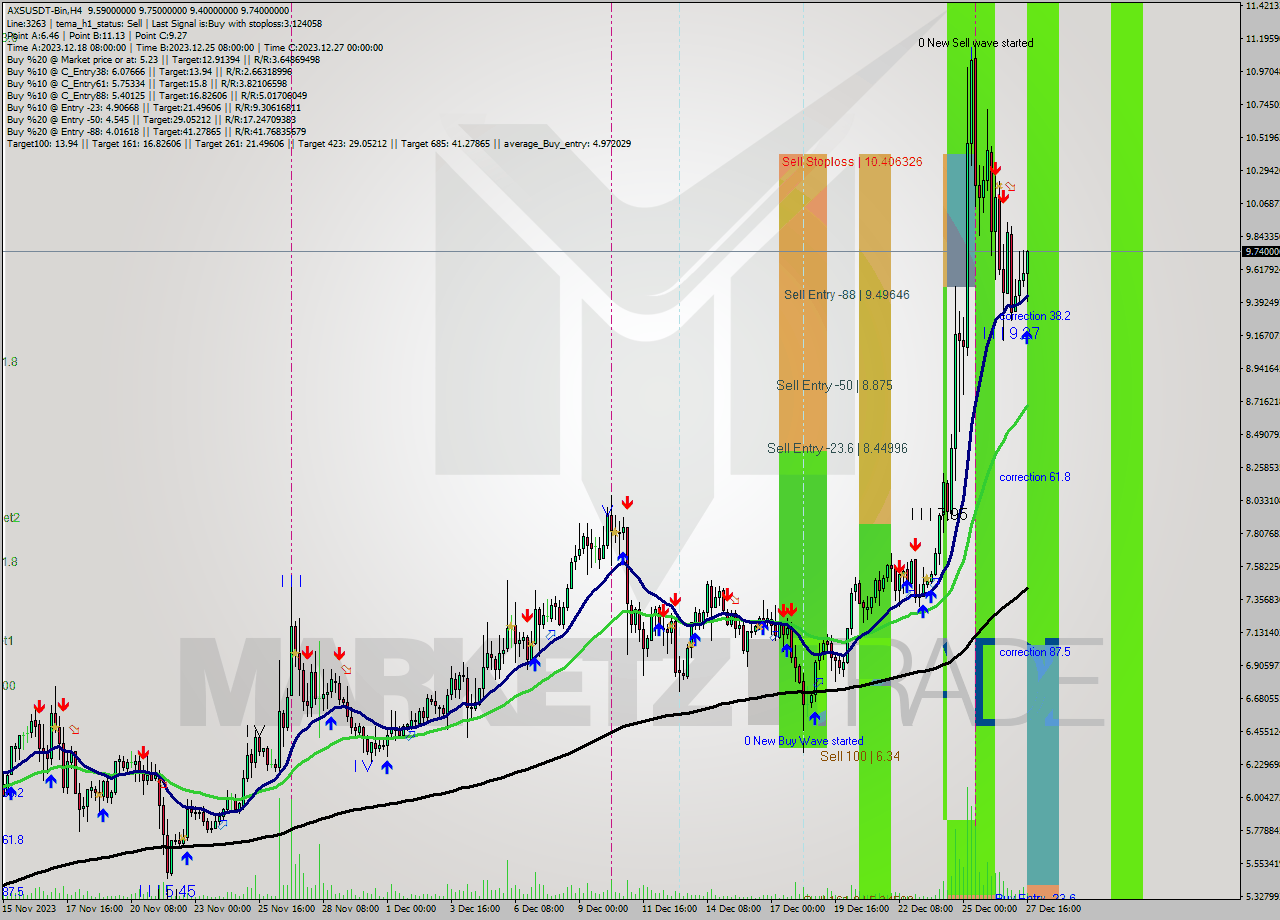
Task: Click the '11 Dec 16:00' date axis label
Action: click(669, 909)
